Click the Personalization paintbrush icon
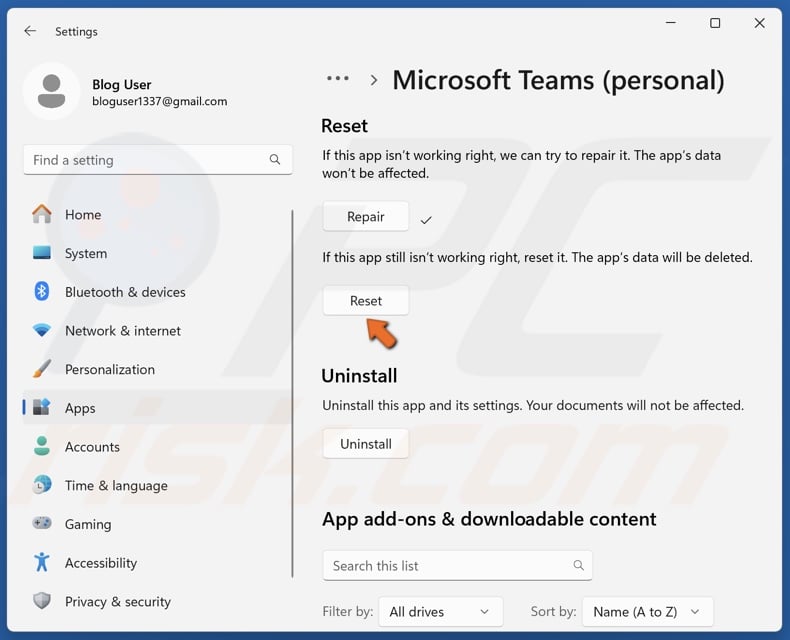Viewport: 790px width, 640px height. click(42, 369)
